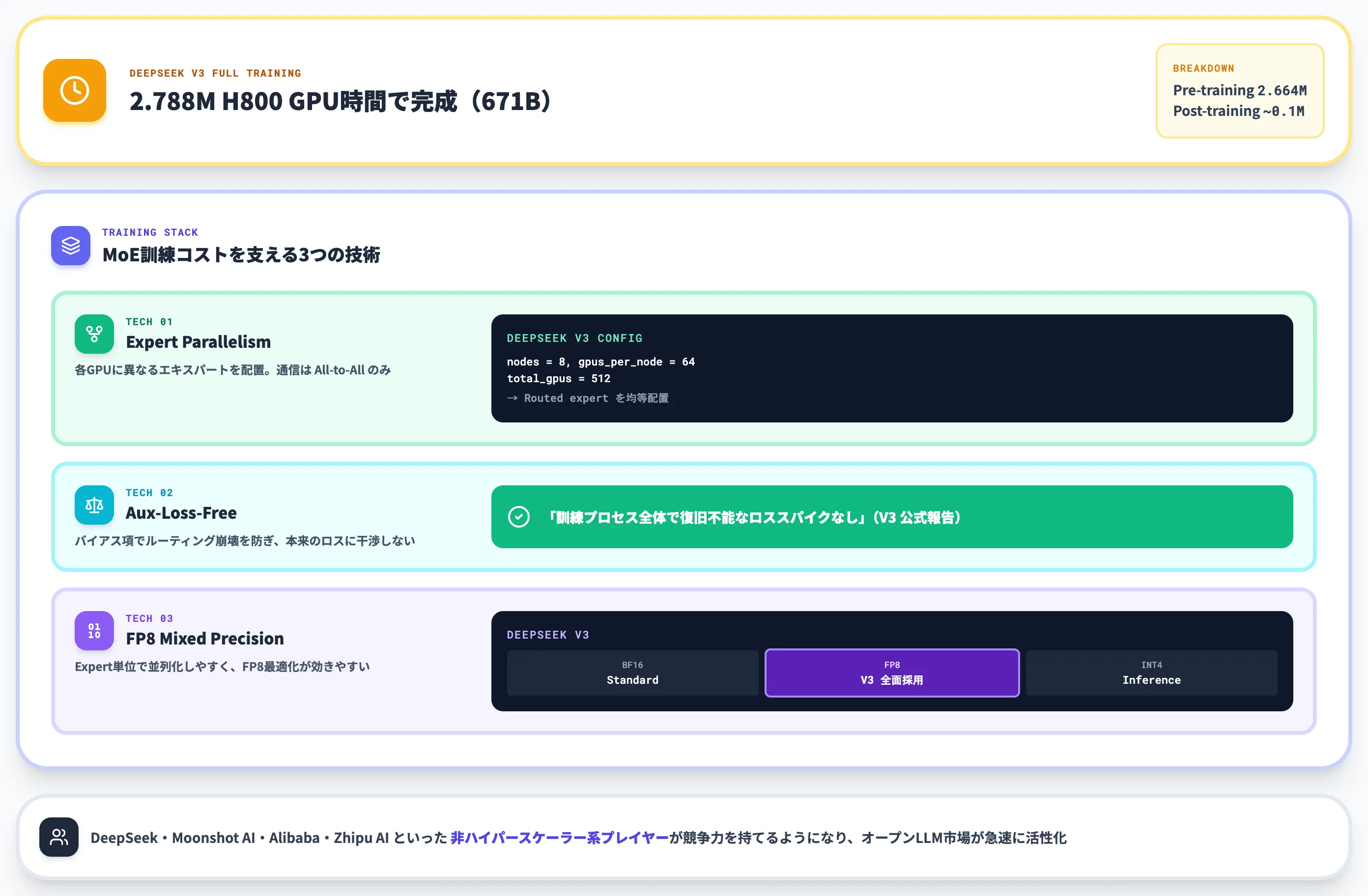Click the TECH 03 label

(x=149, y=618)
